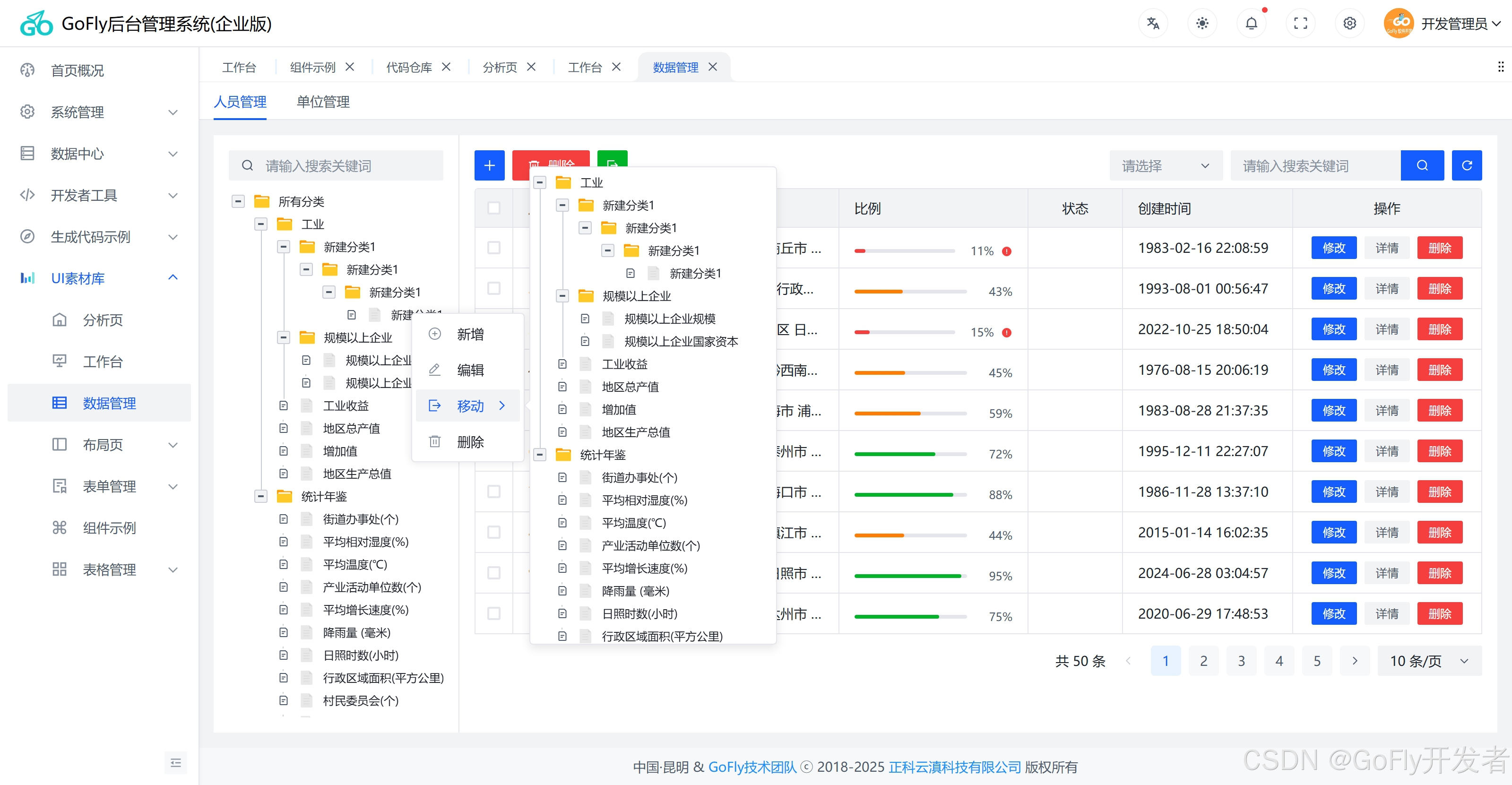This screenshot has height=785, width=1512.
Task: Check the first table row checkbox
Action: click(494, 248)
